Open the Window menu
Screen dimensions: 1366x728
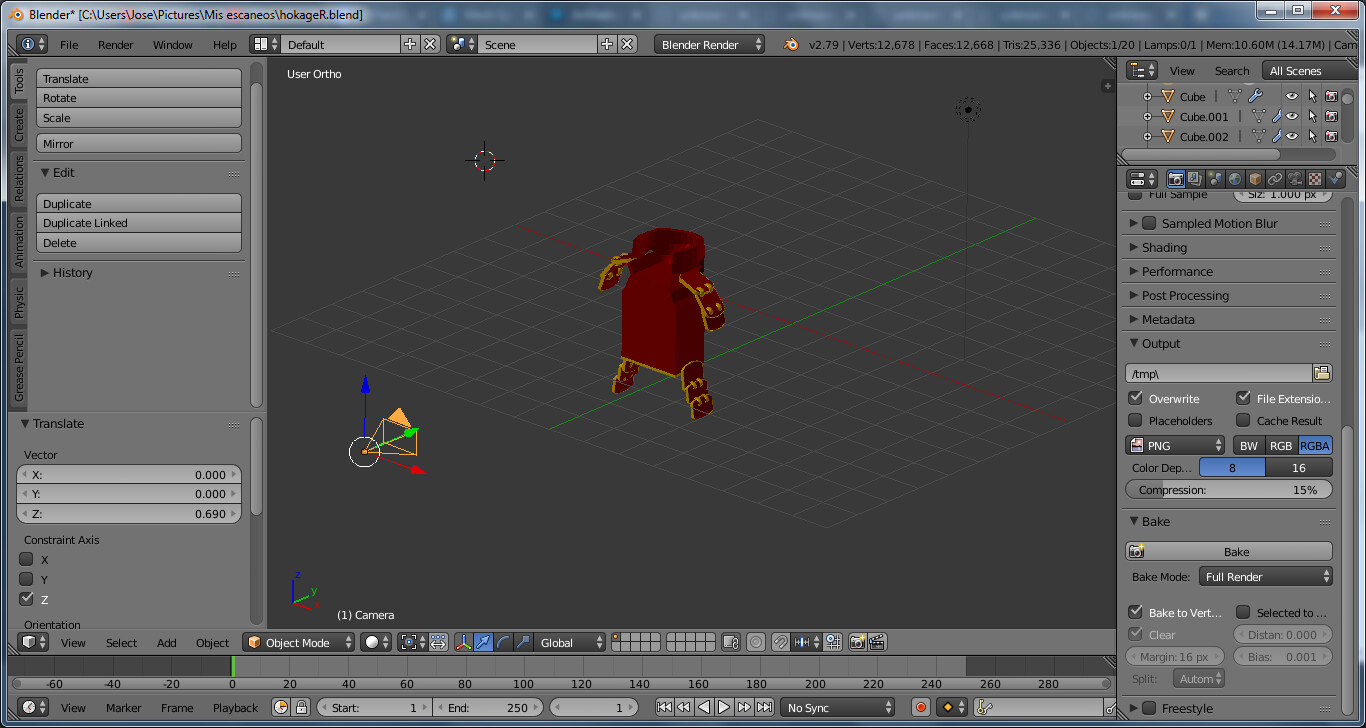pyautogui.click(x=173, y=44)
